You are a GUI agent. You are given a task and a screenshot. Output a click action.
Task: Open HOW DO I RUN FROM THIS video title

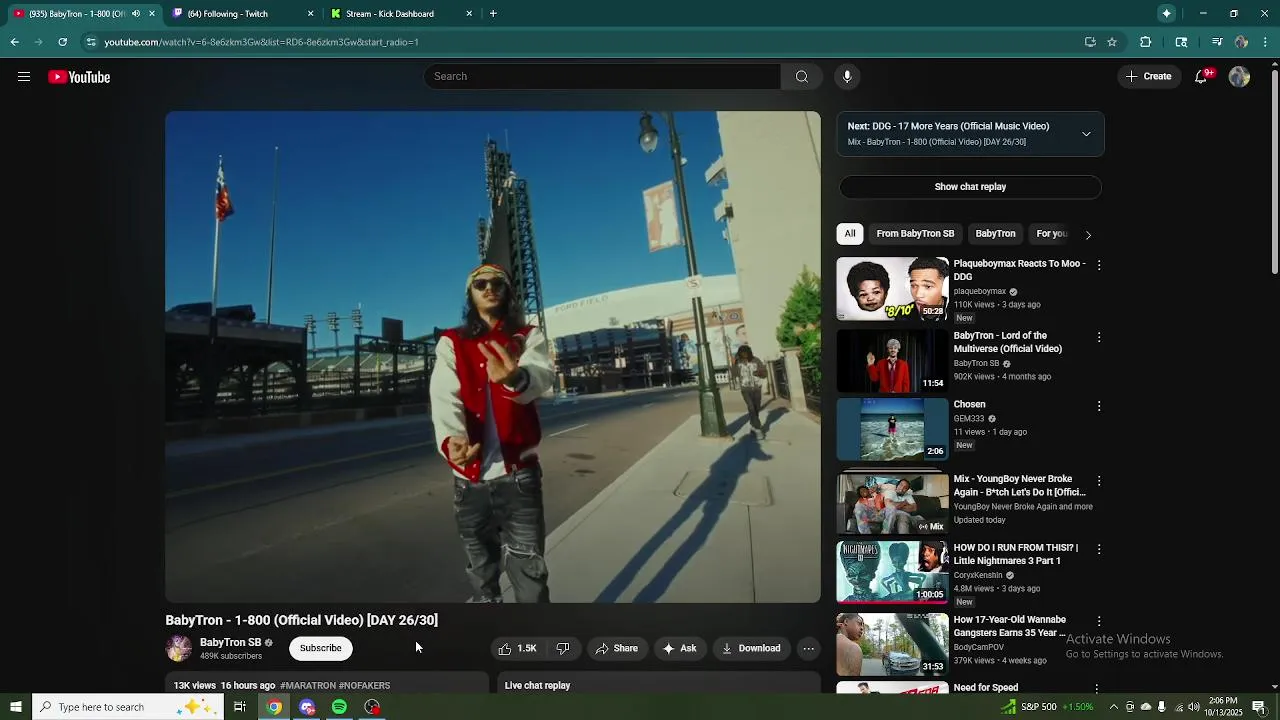click(x=1015, y=554)
